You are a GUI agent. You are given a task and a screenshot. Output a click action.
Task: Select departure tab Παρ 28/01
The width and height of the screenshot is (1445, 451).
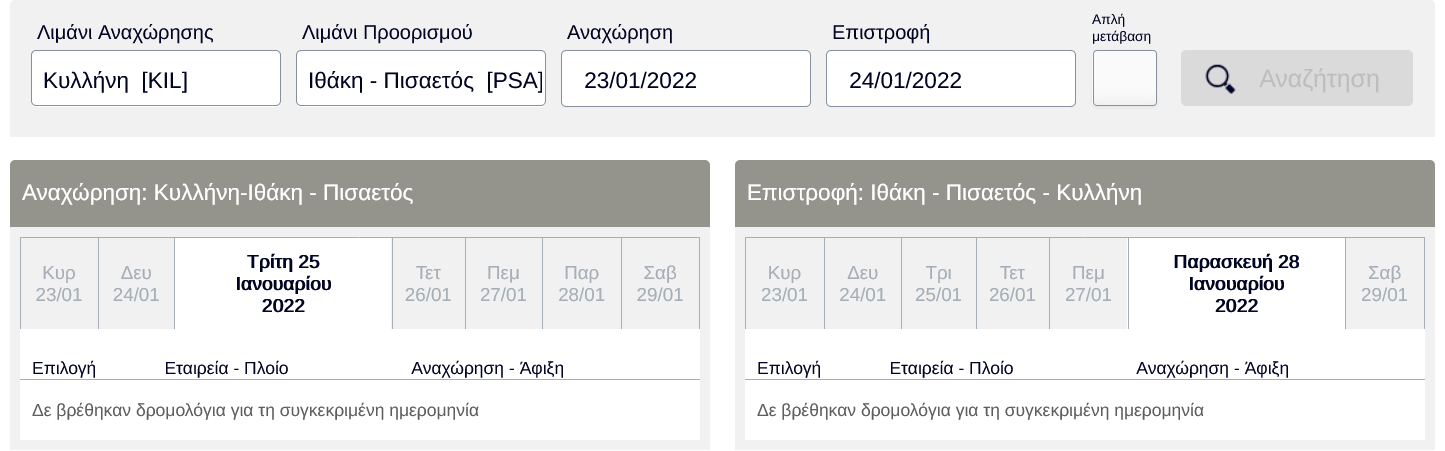[x=581, y=284]
